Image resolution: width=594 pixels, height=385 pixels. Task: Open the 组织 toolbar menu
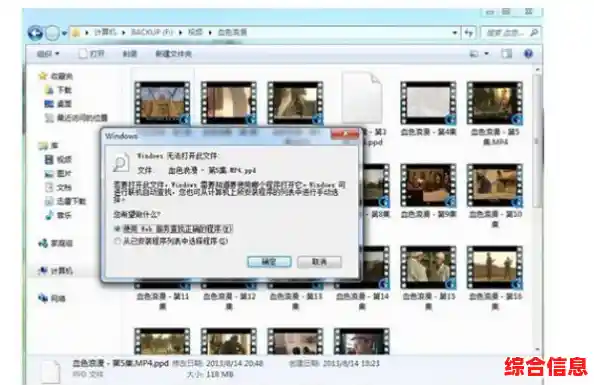tap(48, 54)
